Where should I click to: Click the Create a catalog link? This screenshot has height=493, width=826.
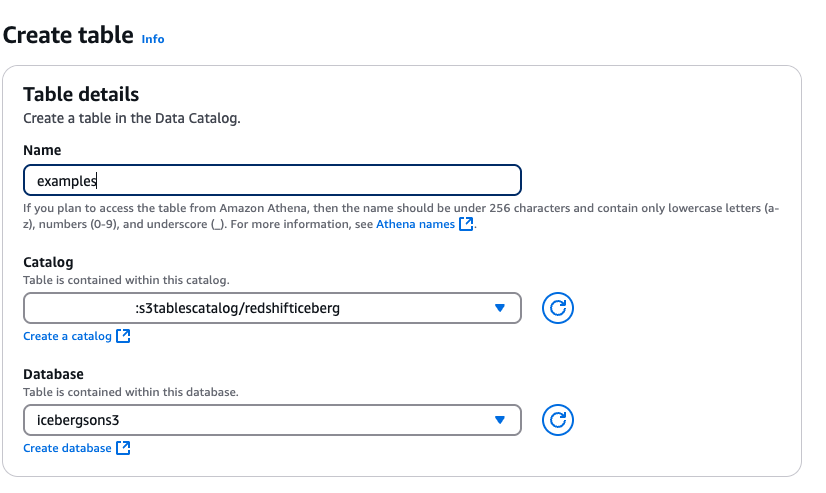tap(67, 337)
